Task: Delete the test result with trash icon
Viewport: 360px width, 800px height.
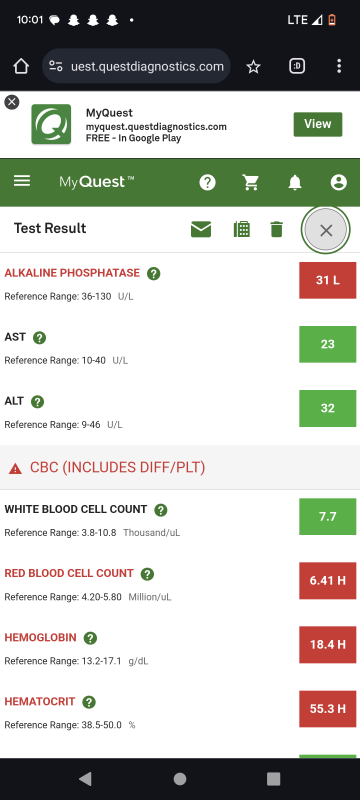Action: [276, 230]
